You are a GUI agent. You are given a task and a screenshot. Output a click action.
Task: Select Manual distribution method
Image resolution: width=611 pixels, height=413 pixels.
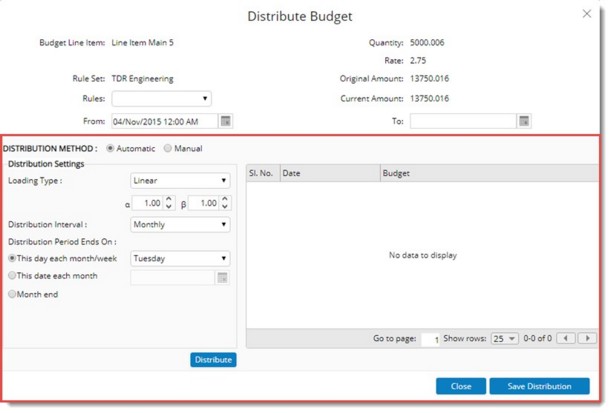[167, 149]
